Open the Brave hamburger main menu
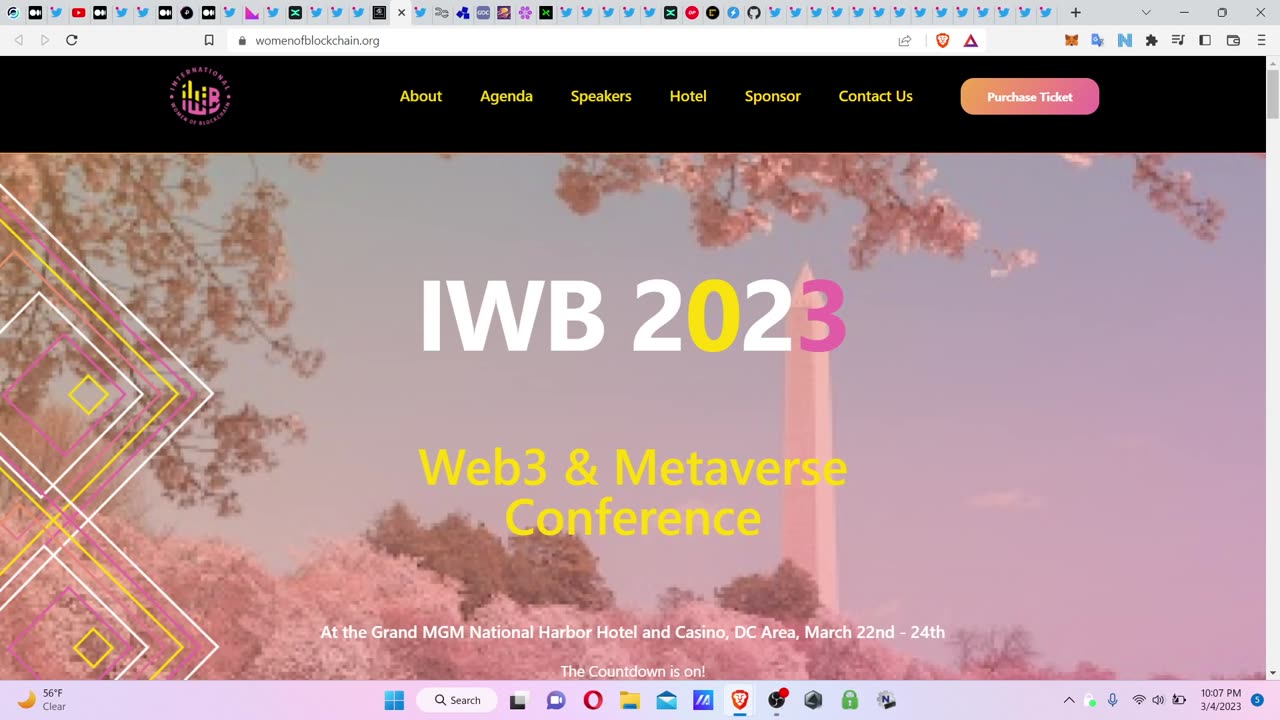Screen dimensions: 1280x720 tap(1260, 40)
